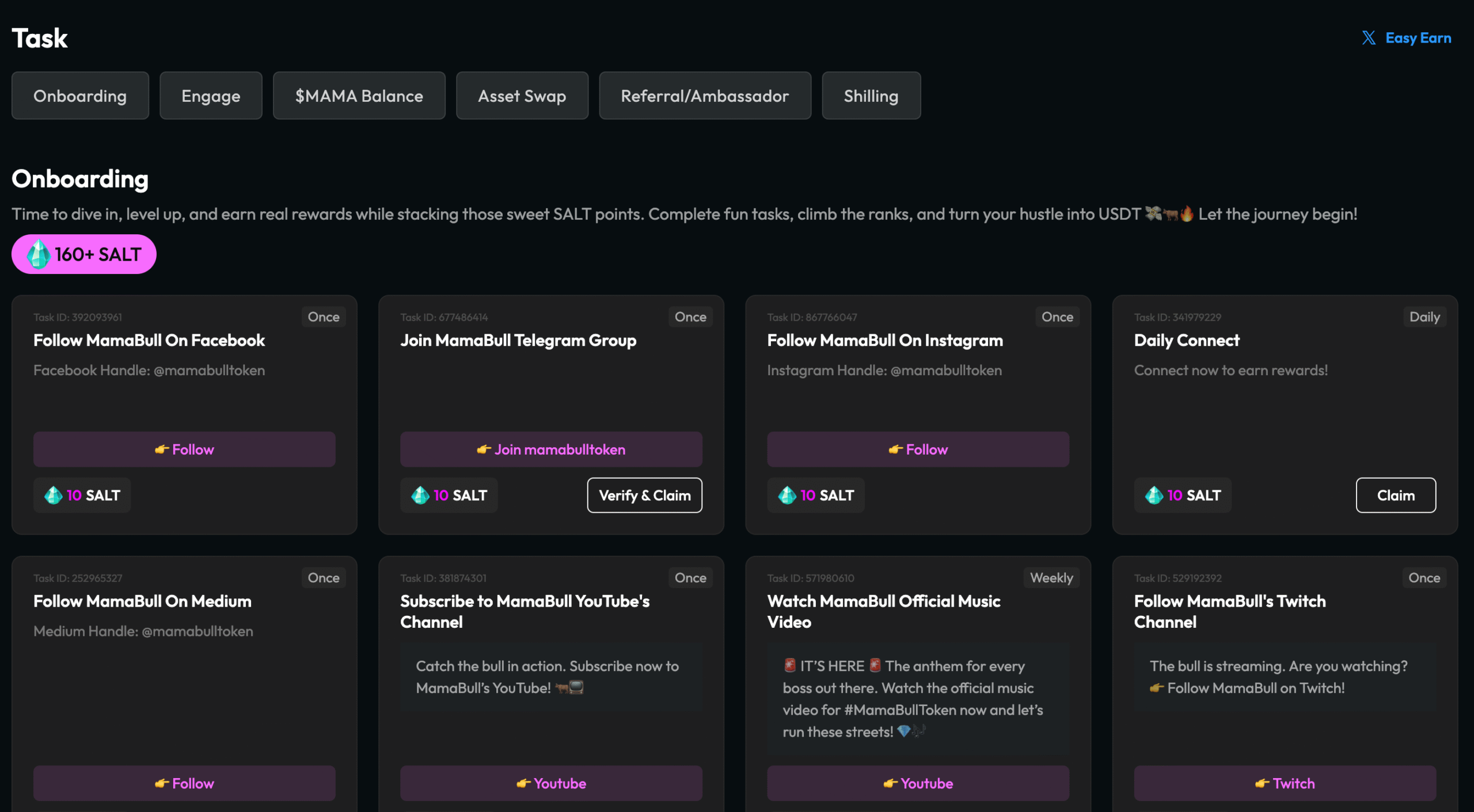Click Follow button for Instagram task
Screen dimensions: 1474x812
click(x=918, y=449)
